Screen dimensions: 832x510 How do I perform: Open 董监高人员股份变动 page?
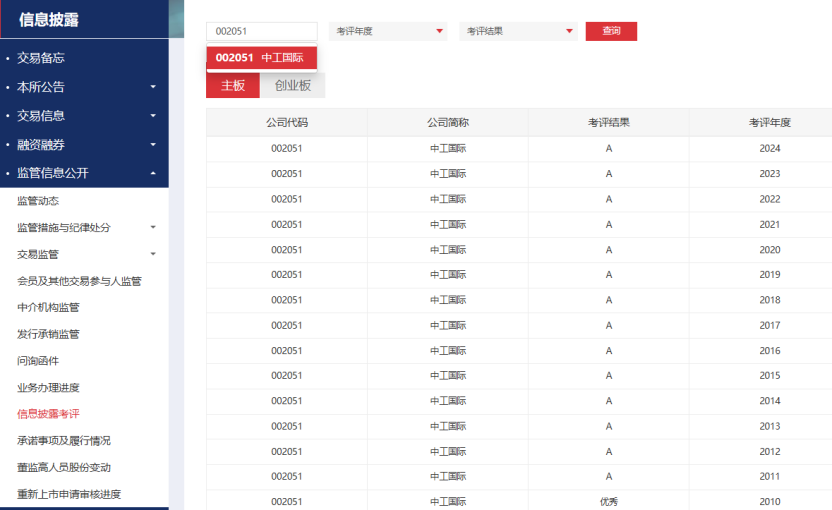point(63,467)
